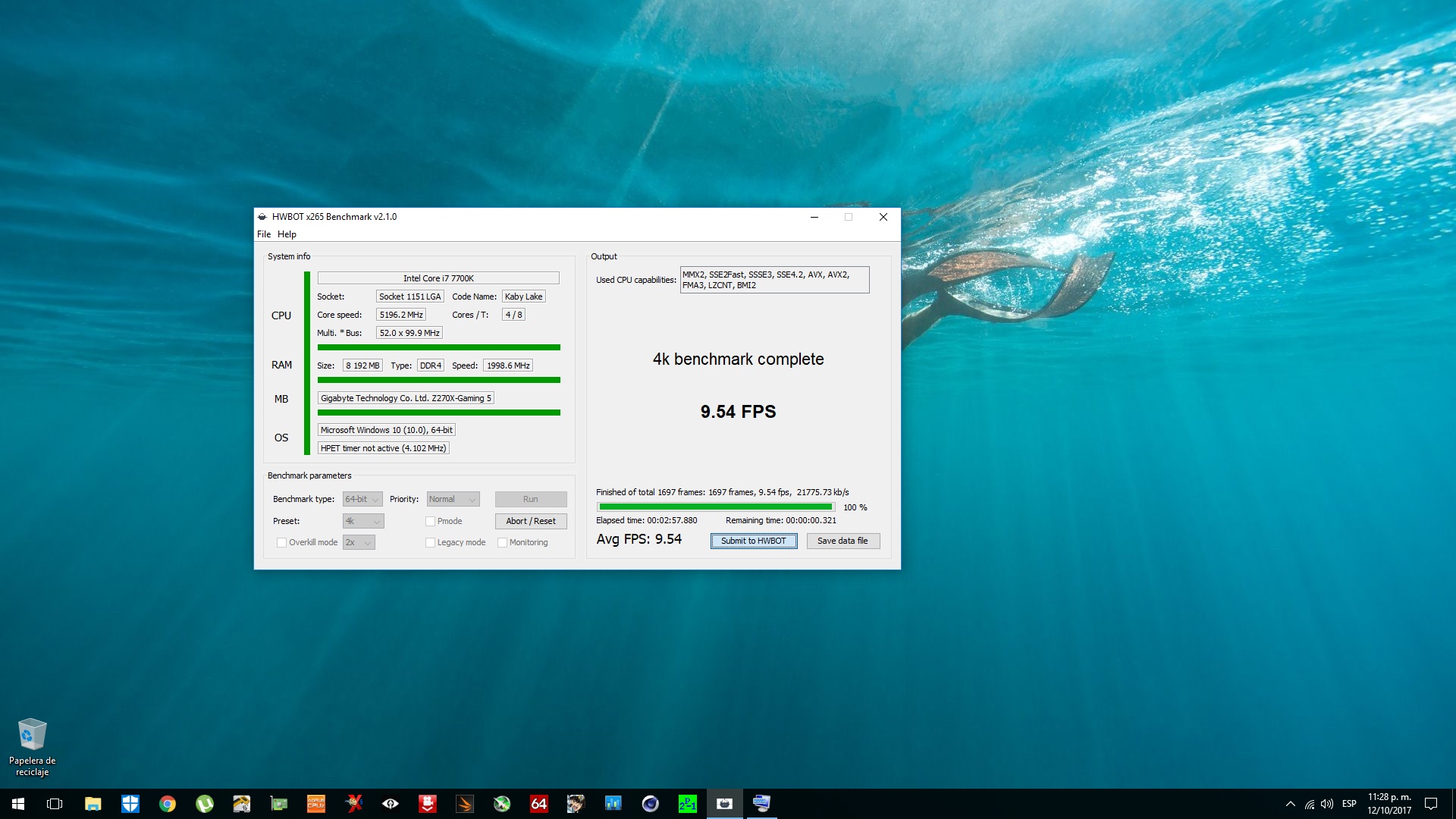Screen dimensions: 1456x819
Task: Open the Benchmark type 64-bit dropdown
Action: tap(362, 500)
